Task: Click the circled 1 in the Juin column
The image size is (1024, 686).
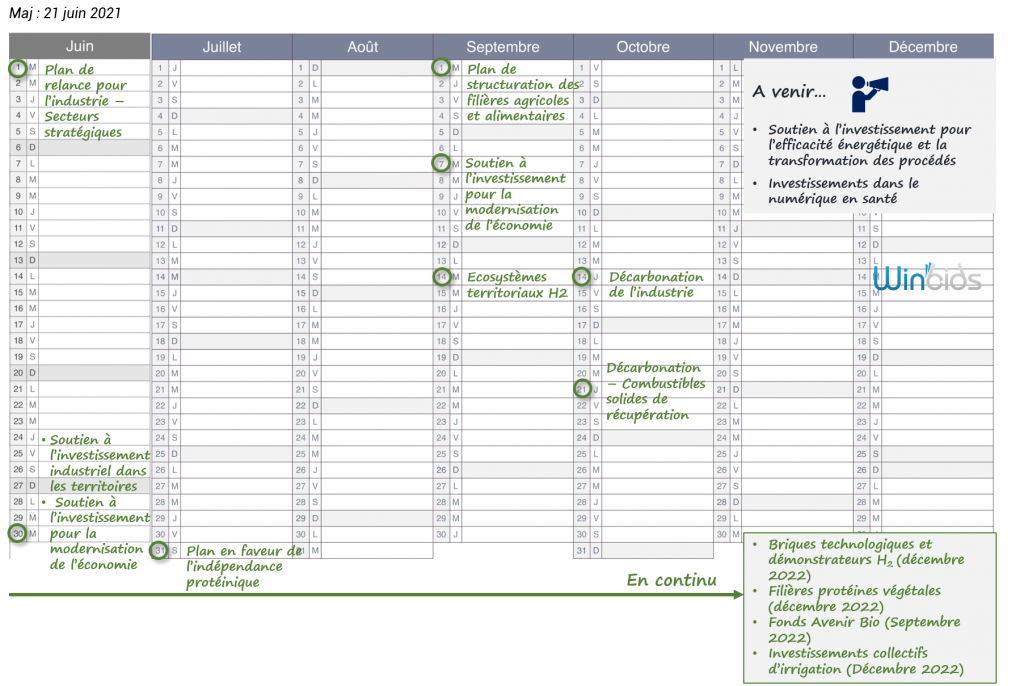Action: click(18, 67)
